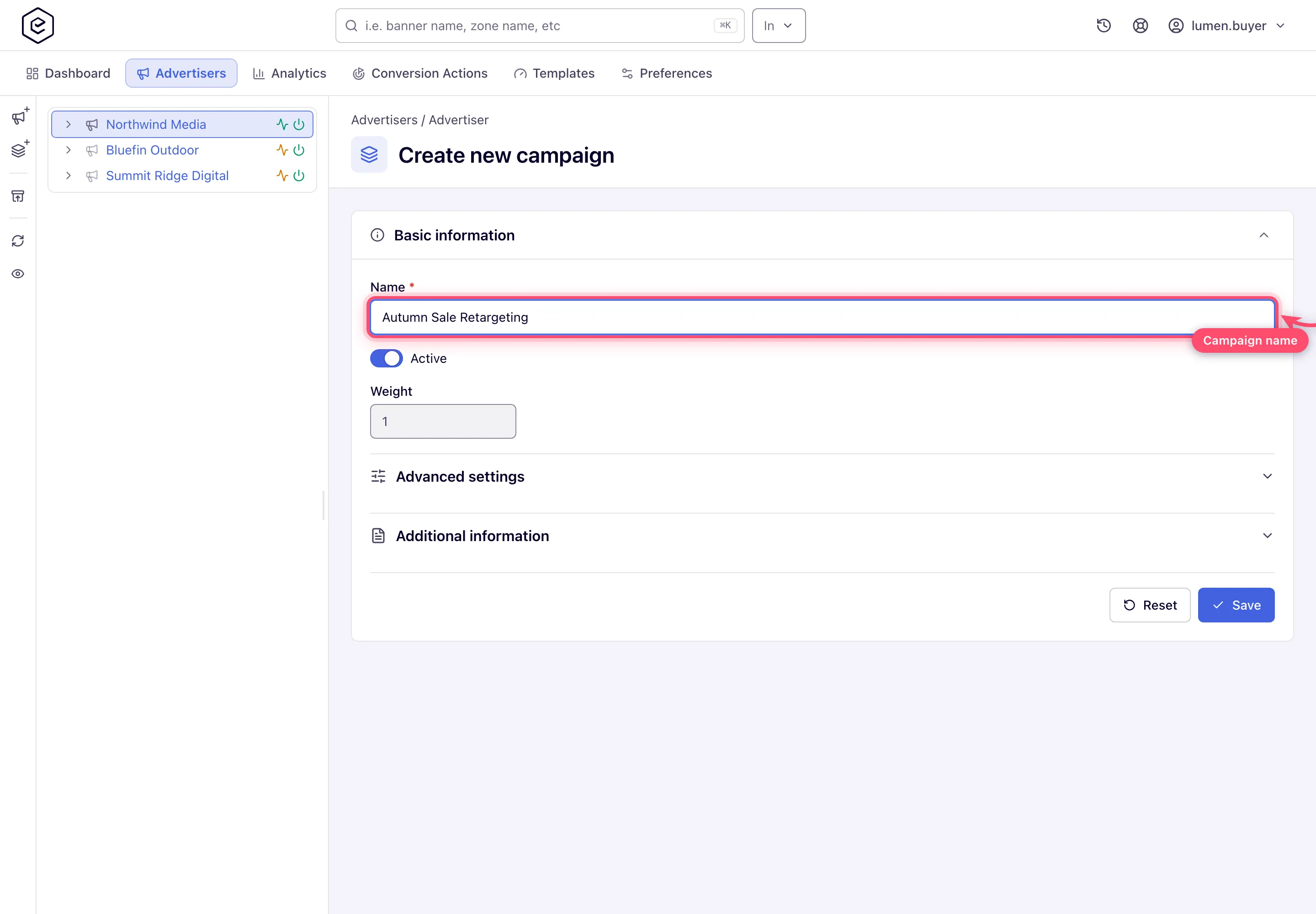Focus the banner/zone search box
Viewport: 1316px width, 914px height.
pyautogui.click(x=540, y=26)
